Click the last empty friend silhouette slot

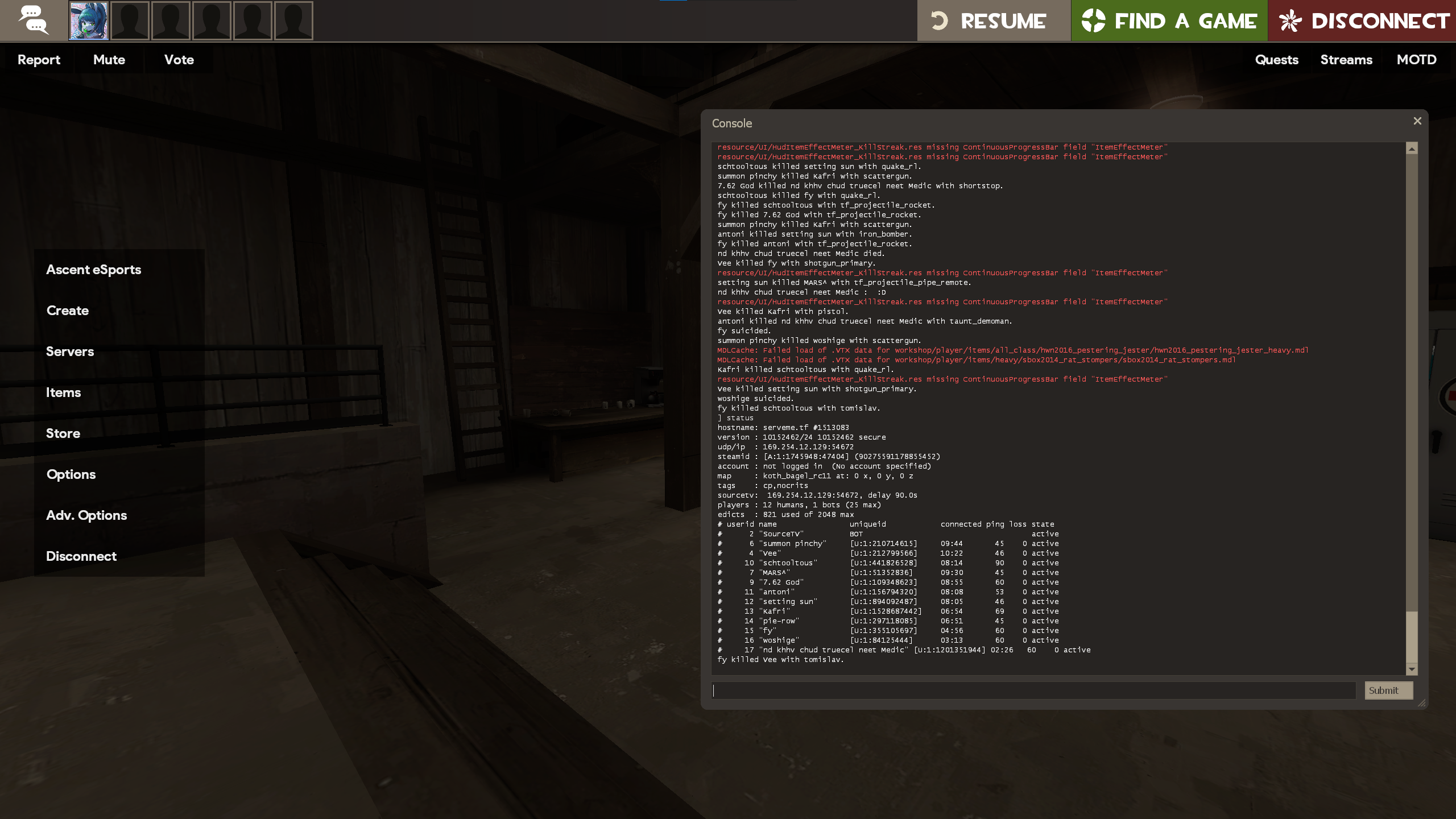293,20
